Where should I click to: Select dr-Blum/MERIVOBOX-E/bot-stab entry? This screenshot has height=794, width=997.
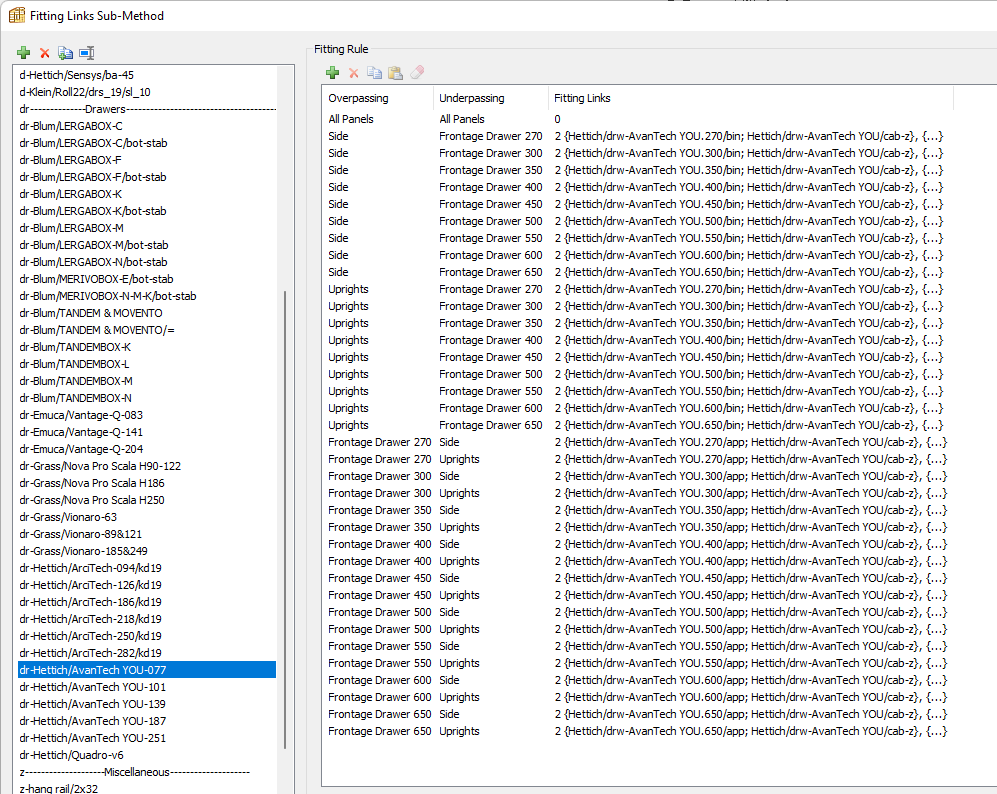[x=147, y=279]
